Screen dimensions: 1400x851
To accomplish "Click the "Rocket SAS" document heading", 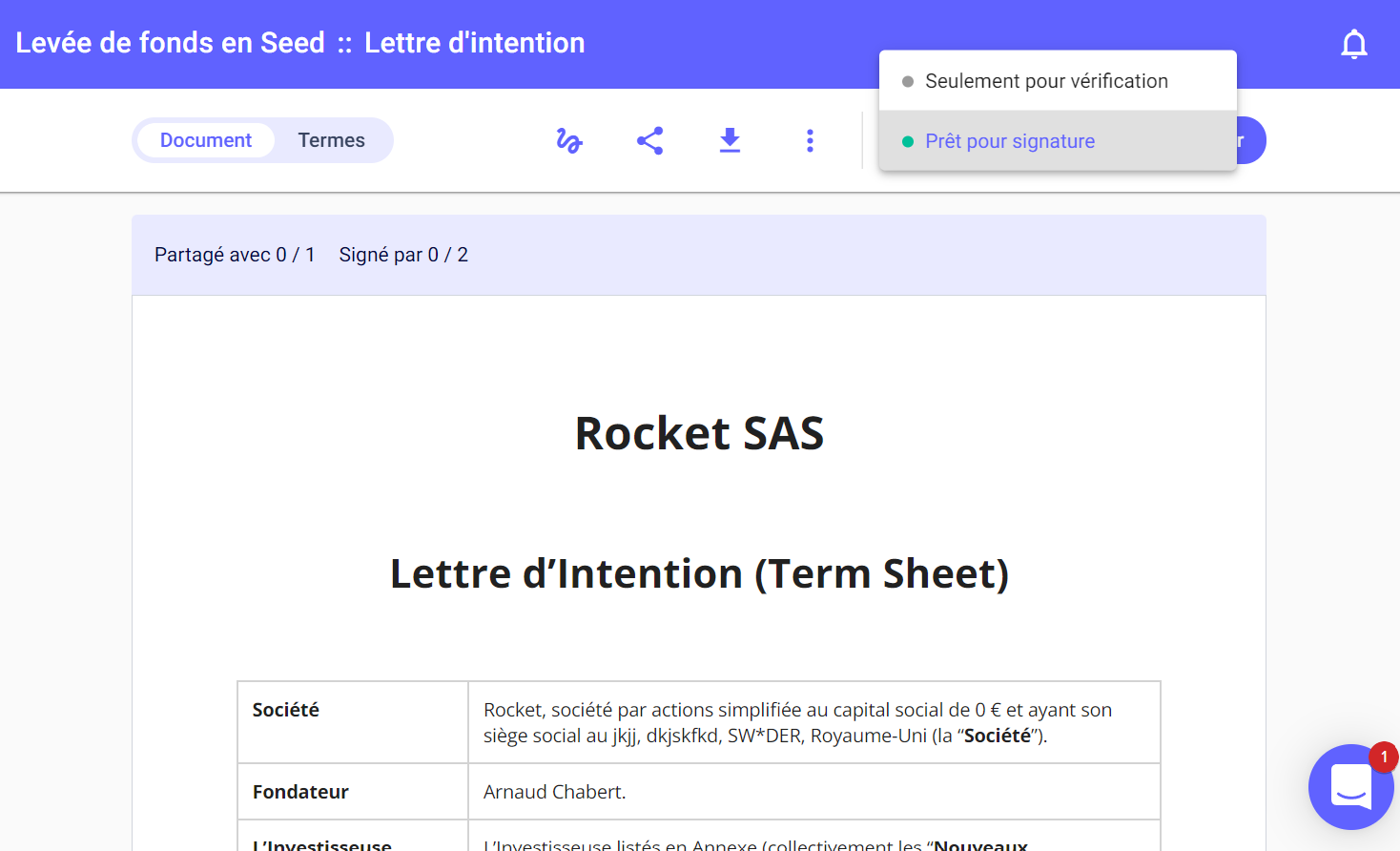I will coord(699,433).
